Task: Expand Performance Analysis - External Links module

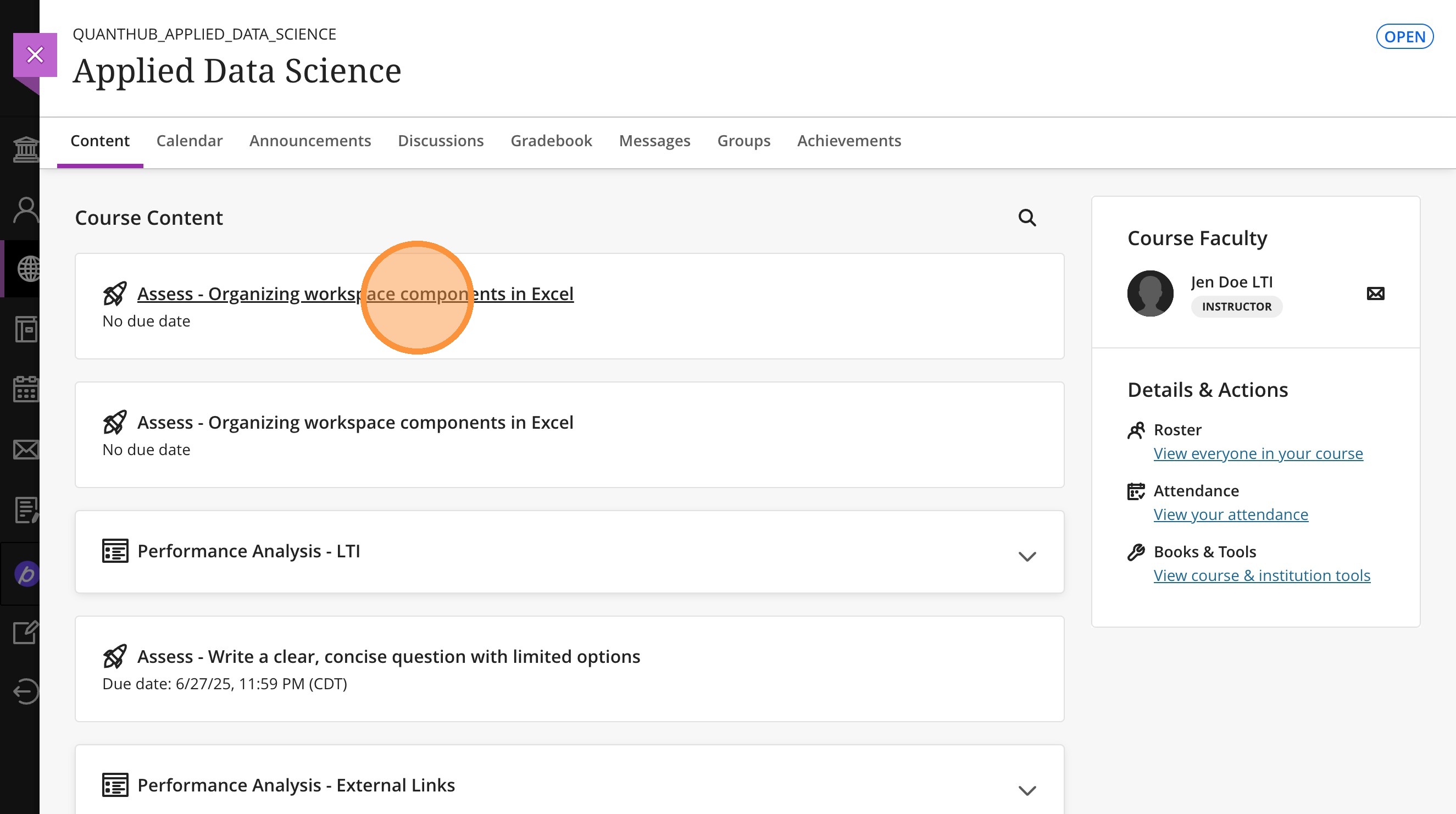Action: pos(1026,790)
